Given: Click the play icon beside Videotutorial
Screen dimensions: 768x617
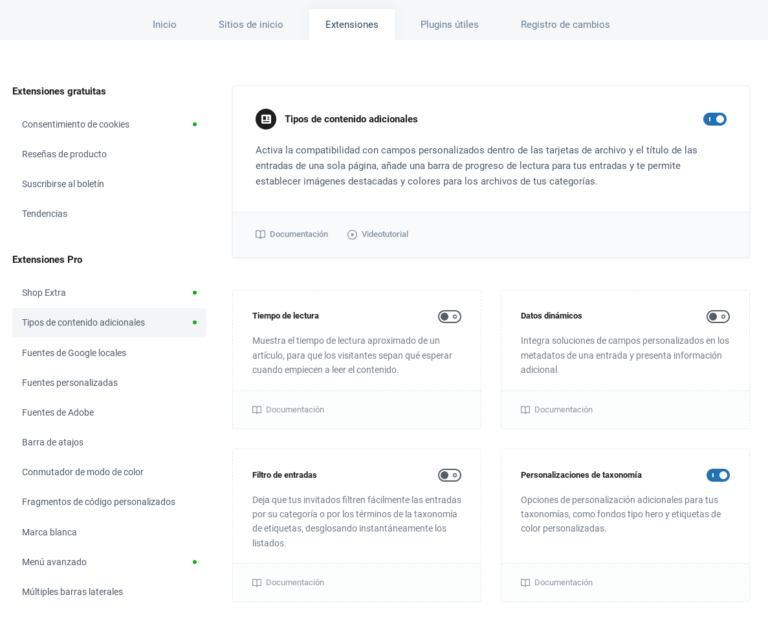Looking at the screenshot, I should pyautogui.click(x=352, y=235).
